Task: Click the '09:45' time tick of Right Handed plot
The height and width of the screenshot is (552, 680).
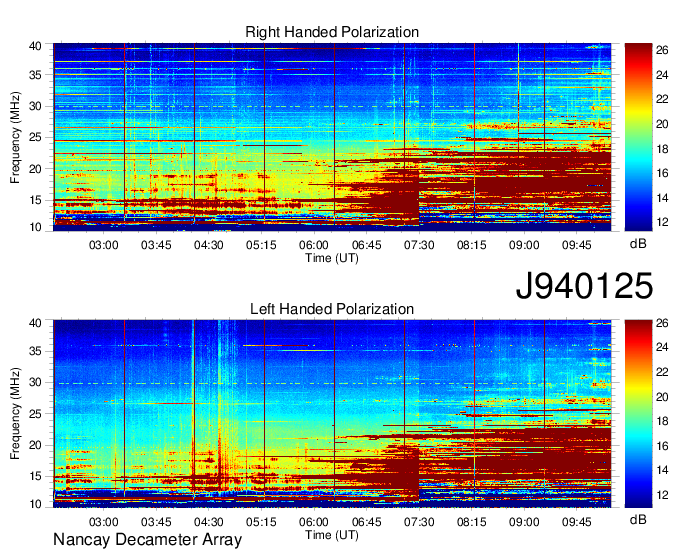Action: pyautogui.click(x=577, y=245)
